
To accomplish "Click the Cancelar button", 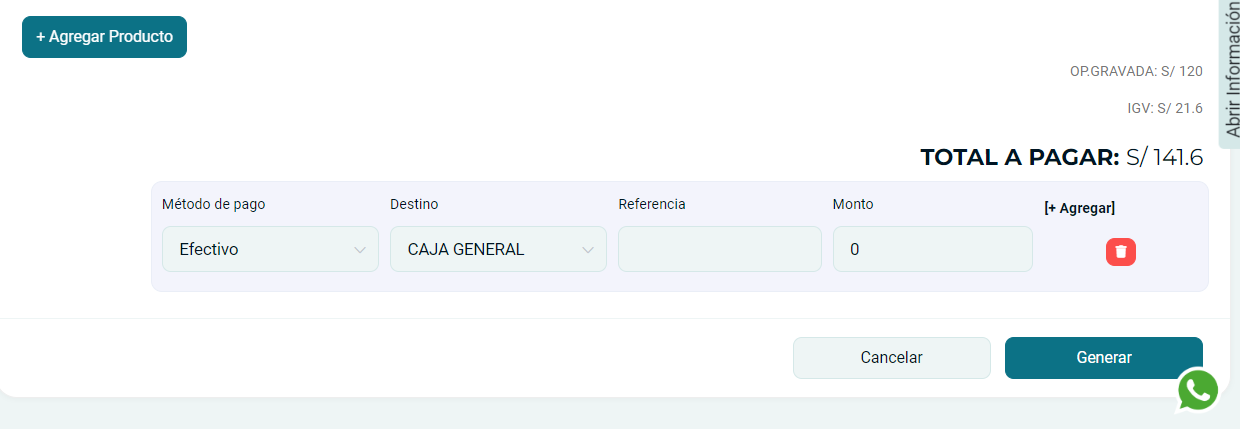I will point(891,358).
